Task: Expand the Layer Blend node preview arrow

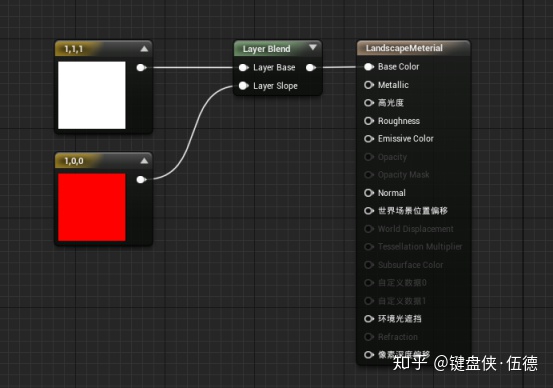Action: pos(312,47)
